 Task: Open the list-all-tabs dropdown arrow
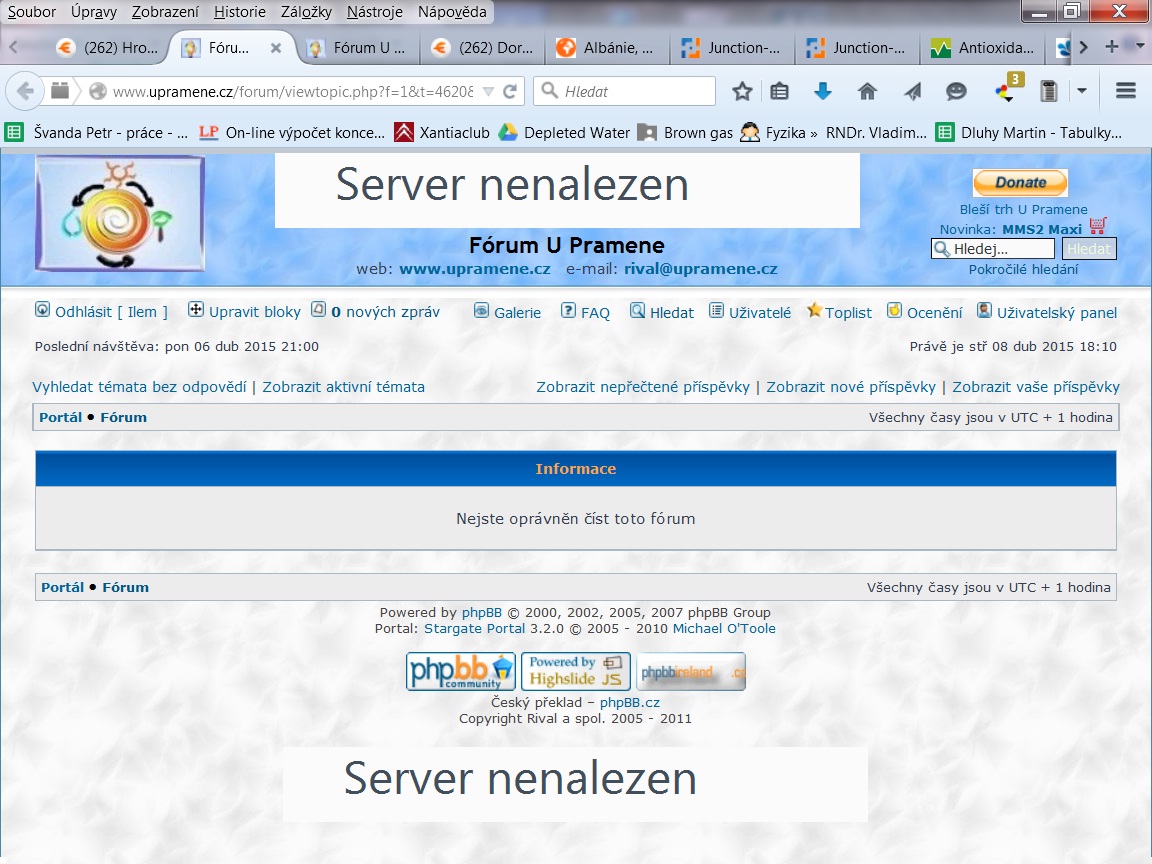point(1139,47)
